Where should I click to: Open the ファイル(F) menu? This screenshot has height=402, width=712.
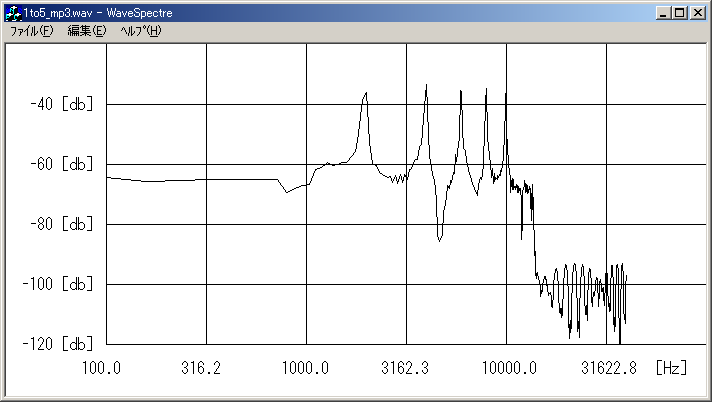coord(31,31)
